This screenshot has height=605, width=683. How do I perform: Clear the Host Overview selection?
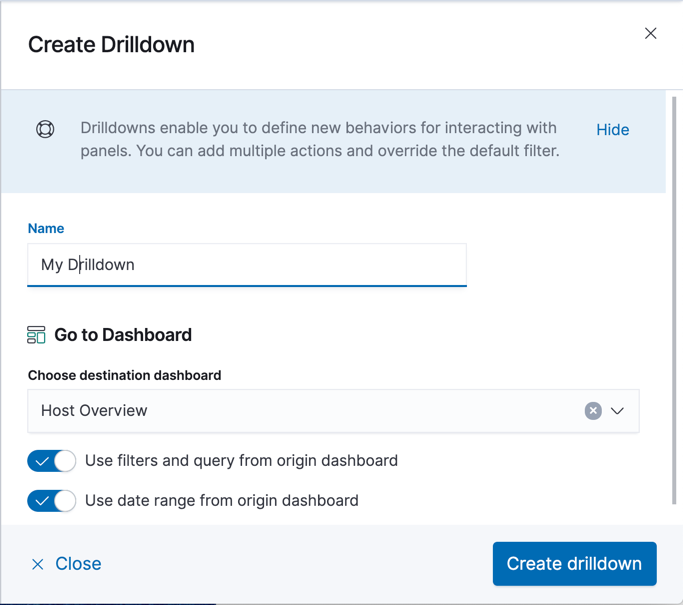[593, 411]
